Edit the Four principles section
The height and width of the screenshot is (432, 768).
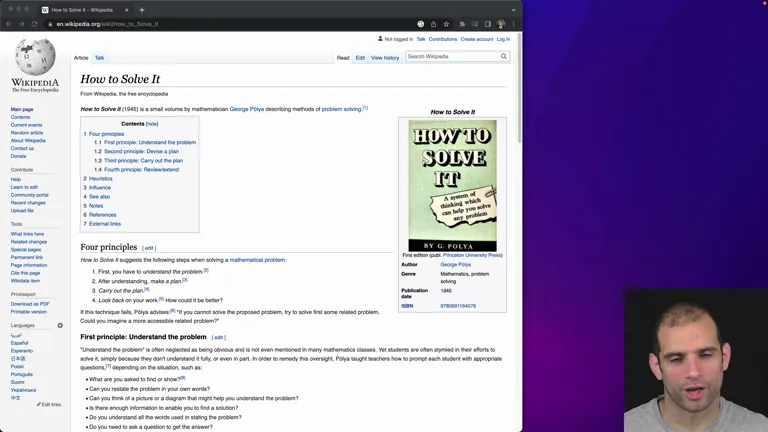coord(149,248)
